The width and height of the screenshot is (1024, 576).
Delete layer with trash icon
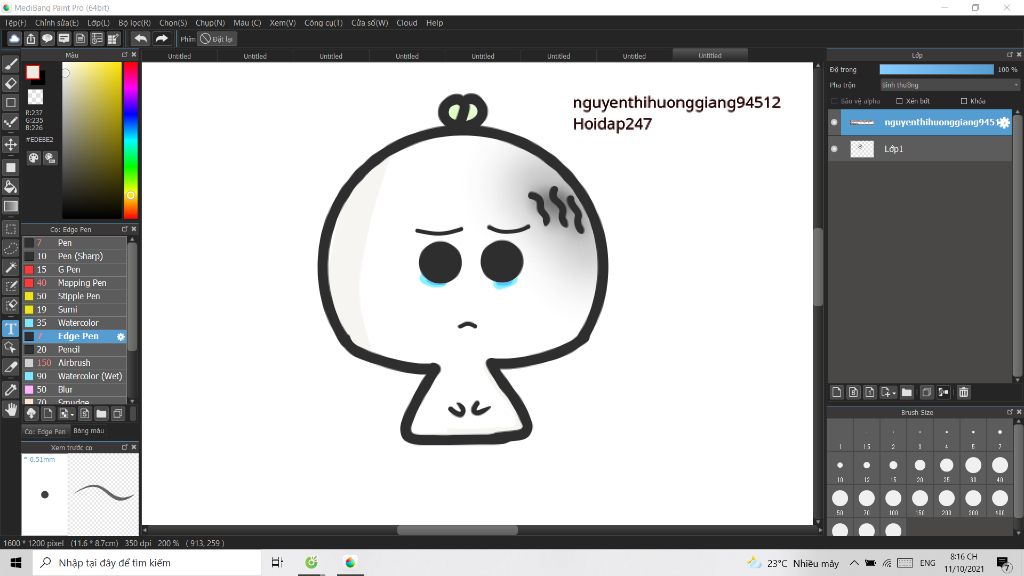[x=963, y=392]
